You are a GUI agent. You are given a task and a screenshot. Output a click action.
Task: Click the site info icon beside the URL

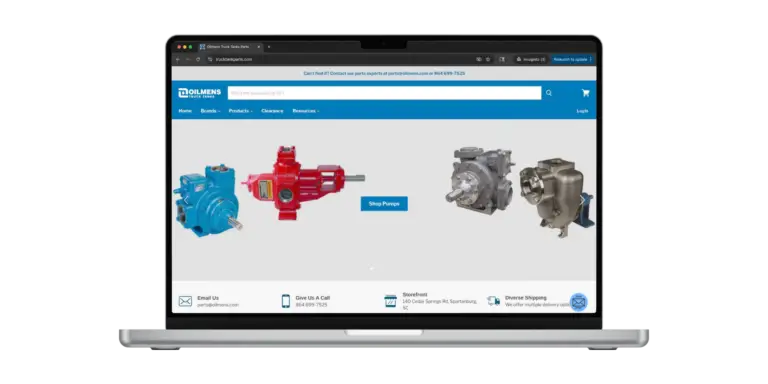tap(210, 59)
